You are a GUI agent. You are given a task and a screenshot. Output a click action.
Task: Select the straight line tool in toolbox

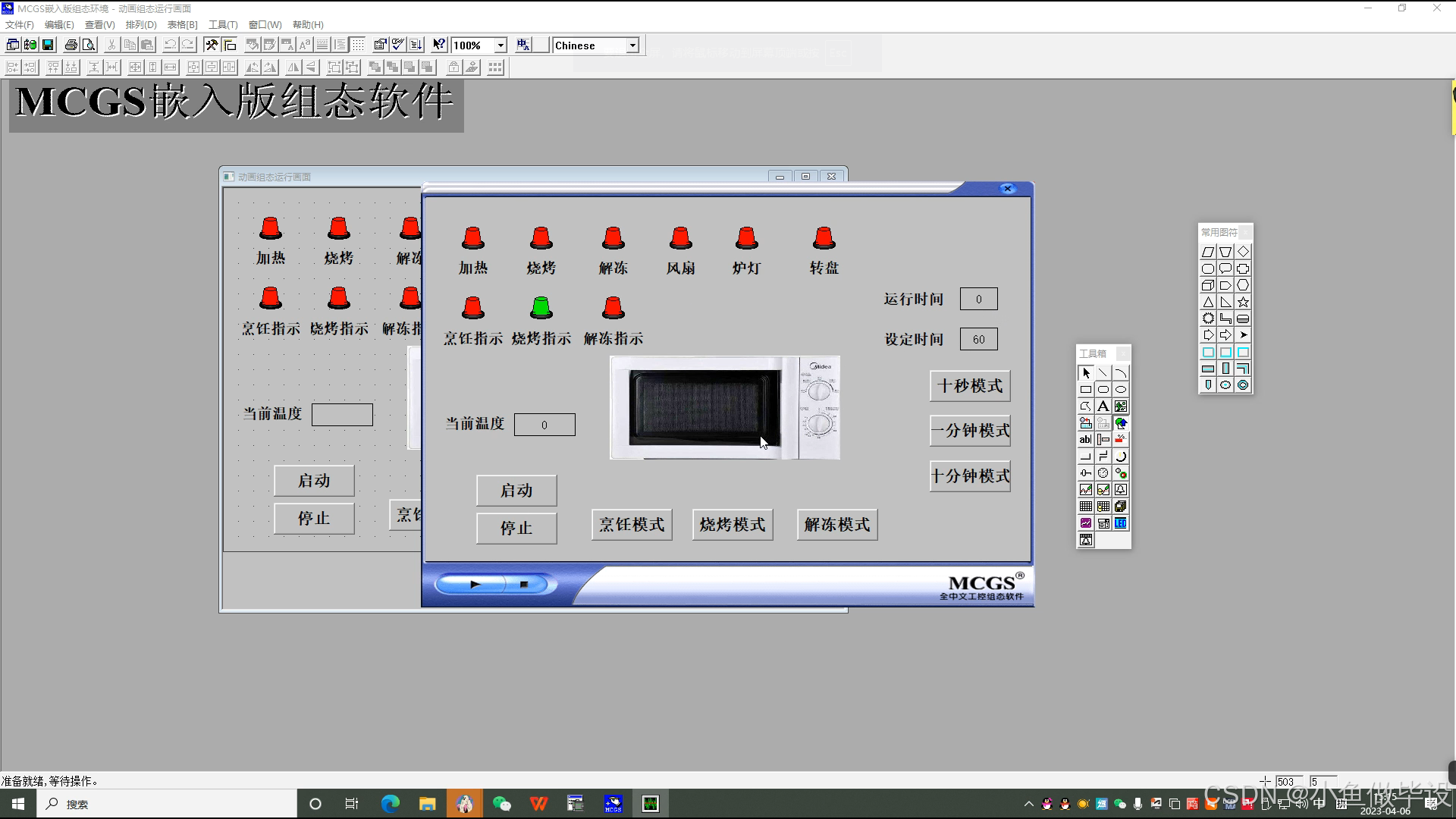[1103, 373]
